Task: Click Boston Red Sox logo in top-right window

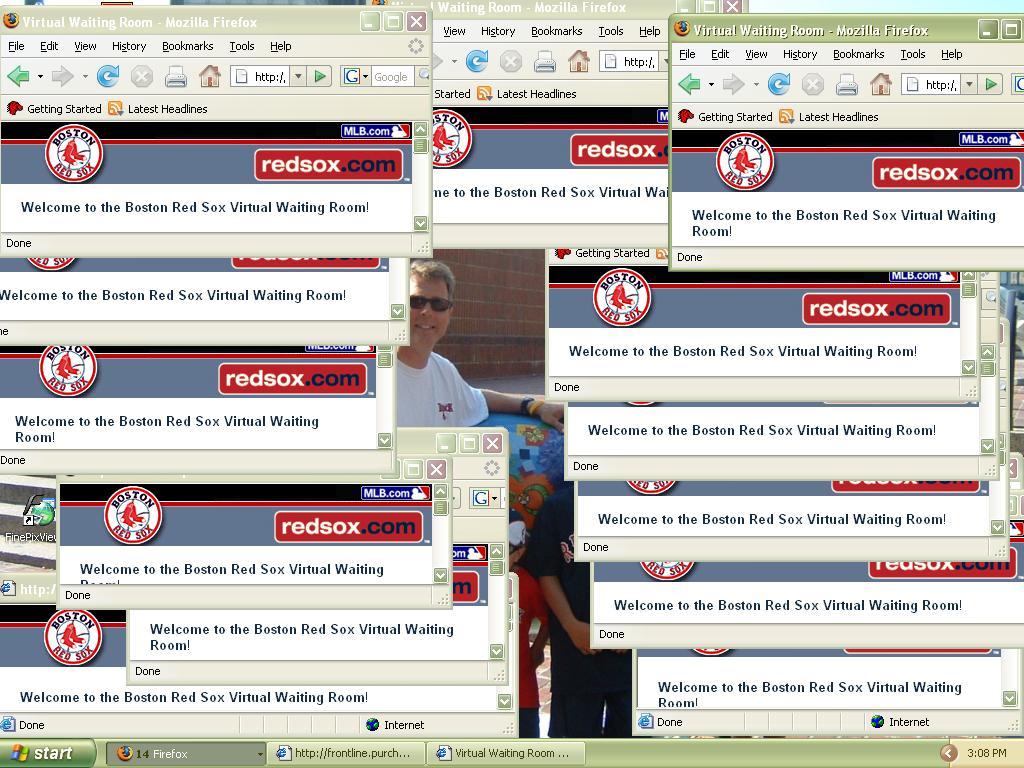Action: point(745,163)
